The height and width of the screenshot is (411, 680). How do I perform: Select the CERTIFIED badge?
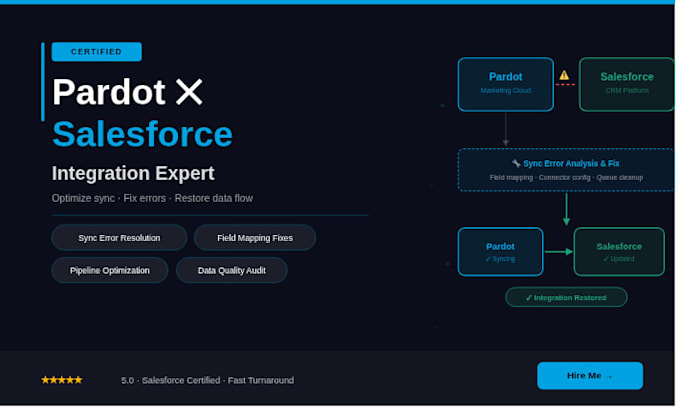96,52
